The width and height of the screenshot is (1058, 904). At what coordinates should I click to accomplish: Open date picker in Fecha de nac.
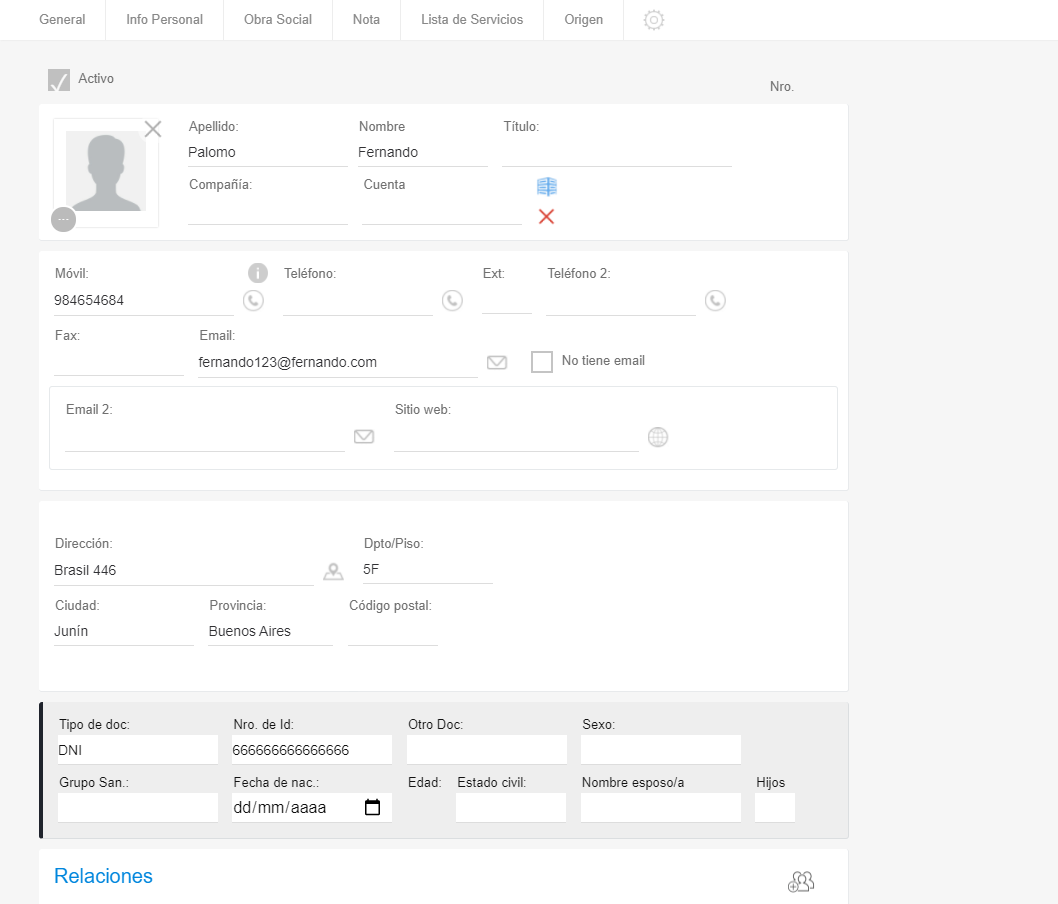coord(373,808)
